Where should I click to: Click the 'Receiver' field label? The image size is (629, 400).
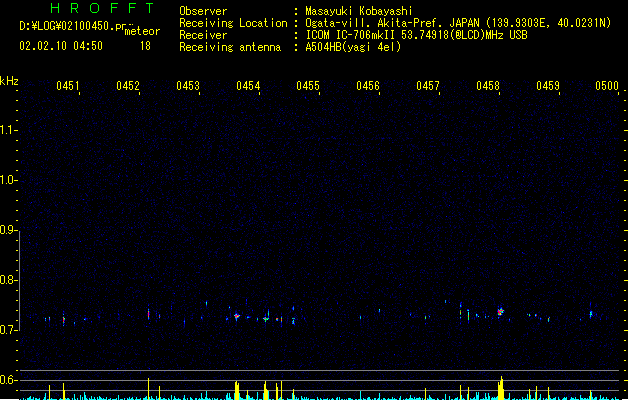pos(203,35)
